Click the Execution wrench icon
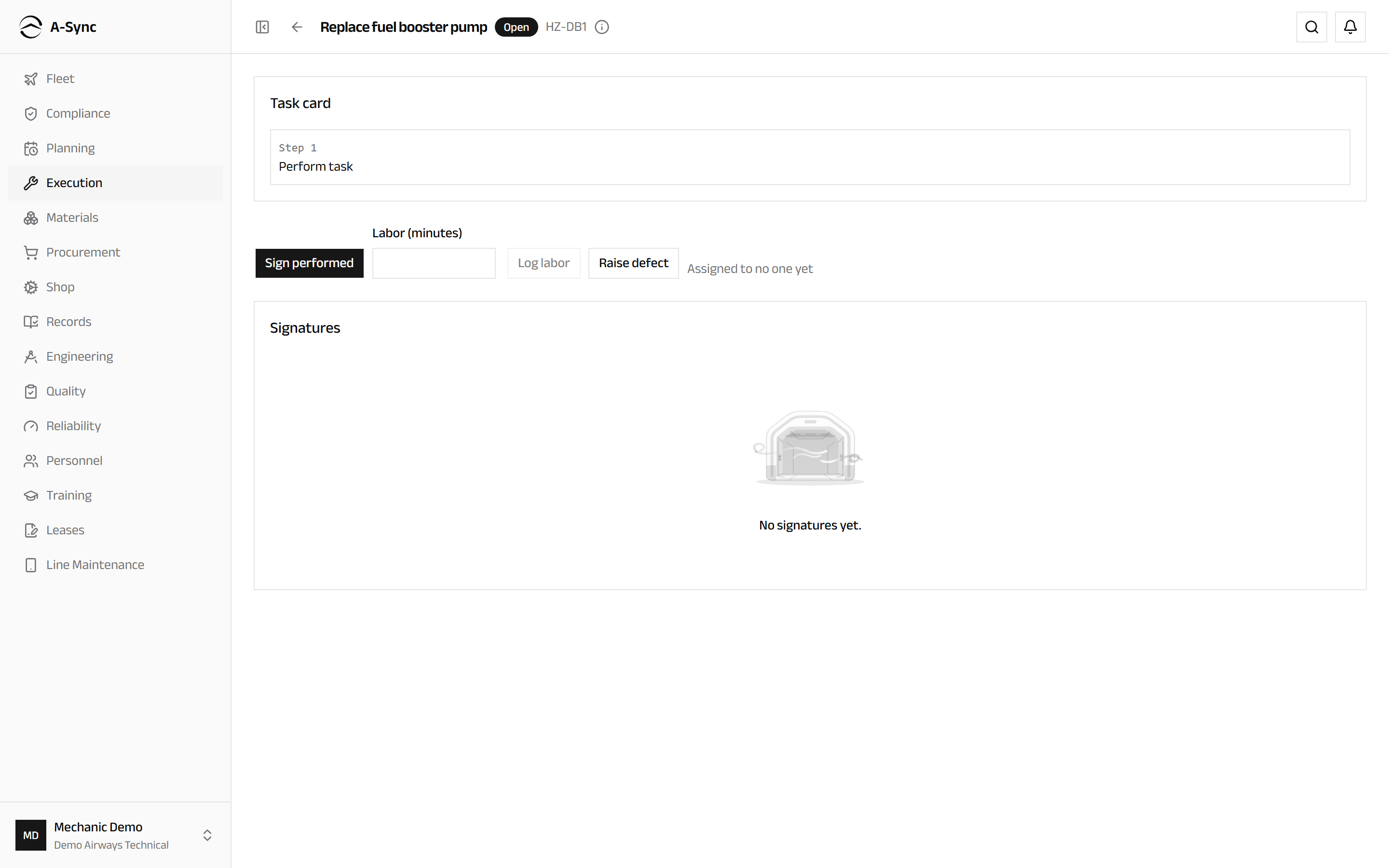Screen dimensions: 1389x868 31,183
